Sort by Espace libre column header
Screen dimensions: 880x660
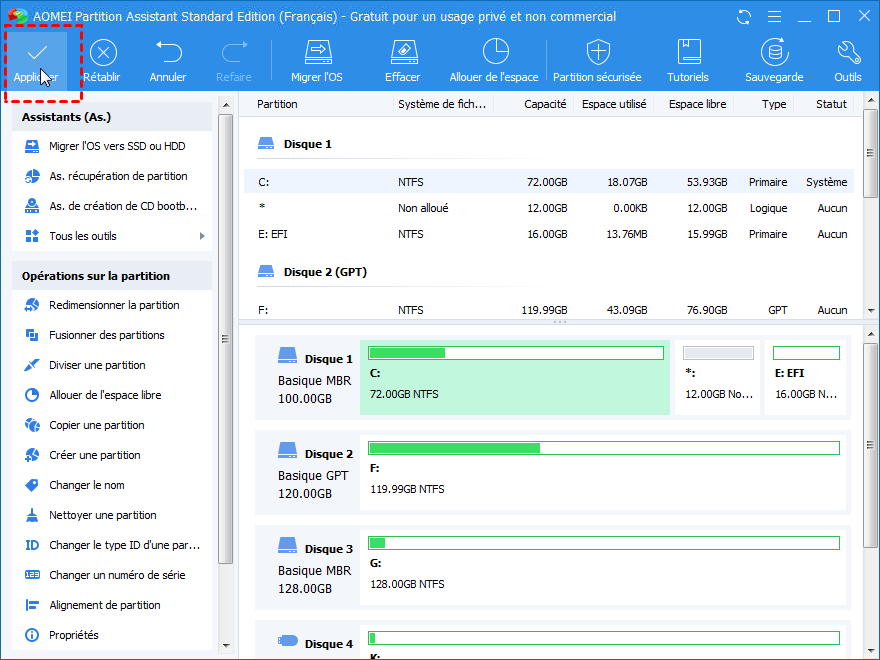point(698,104)
